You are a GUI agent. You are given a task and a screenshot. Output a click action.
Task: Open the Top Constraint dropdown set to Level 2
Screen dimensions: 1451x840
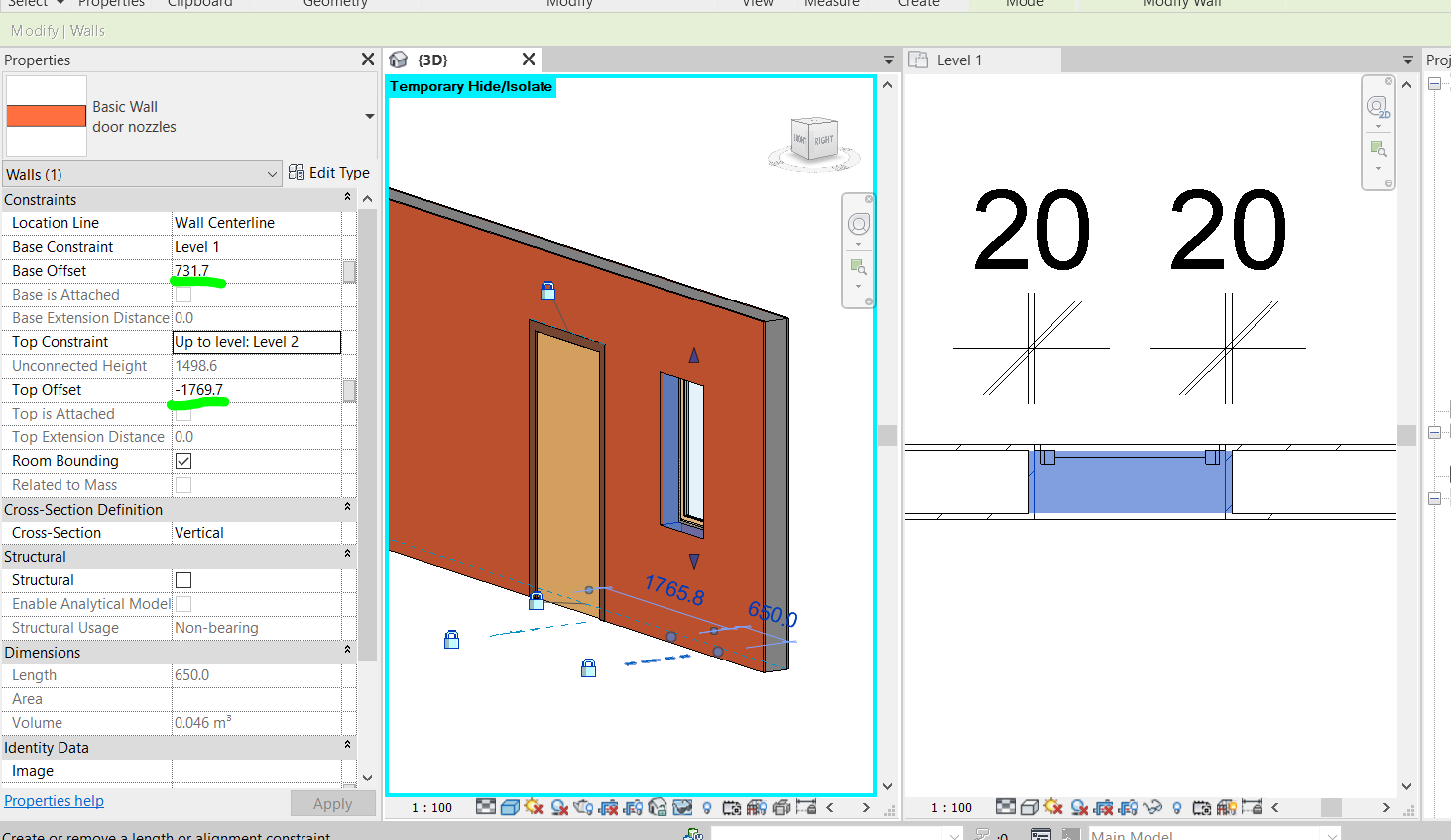click(x=256, y=341)
